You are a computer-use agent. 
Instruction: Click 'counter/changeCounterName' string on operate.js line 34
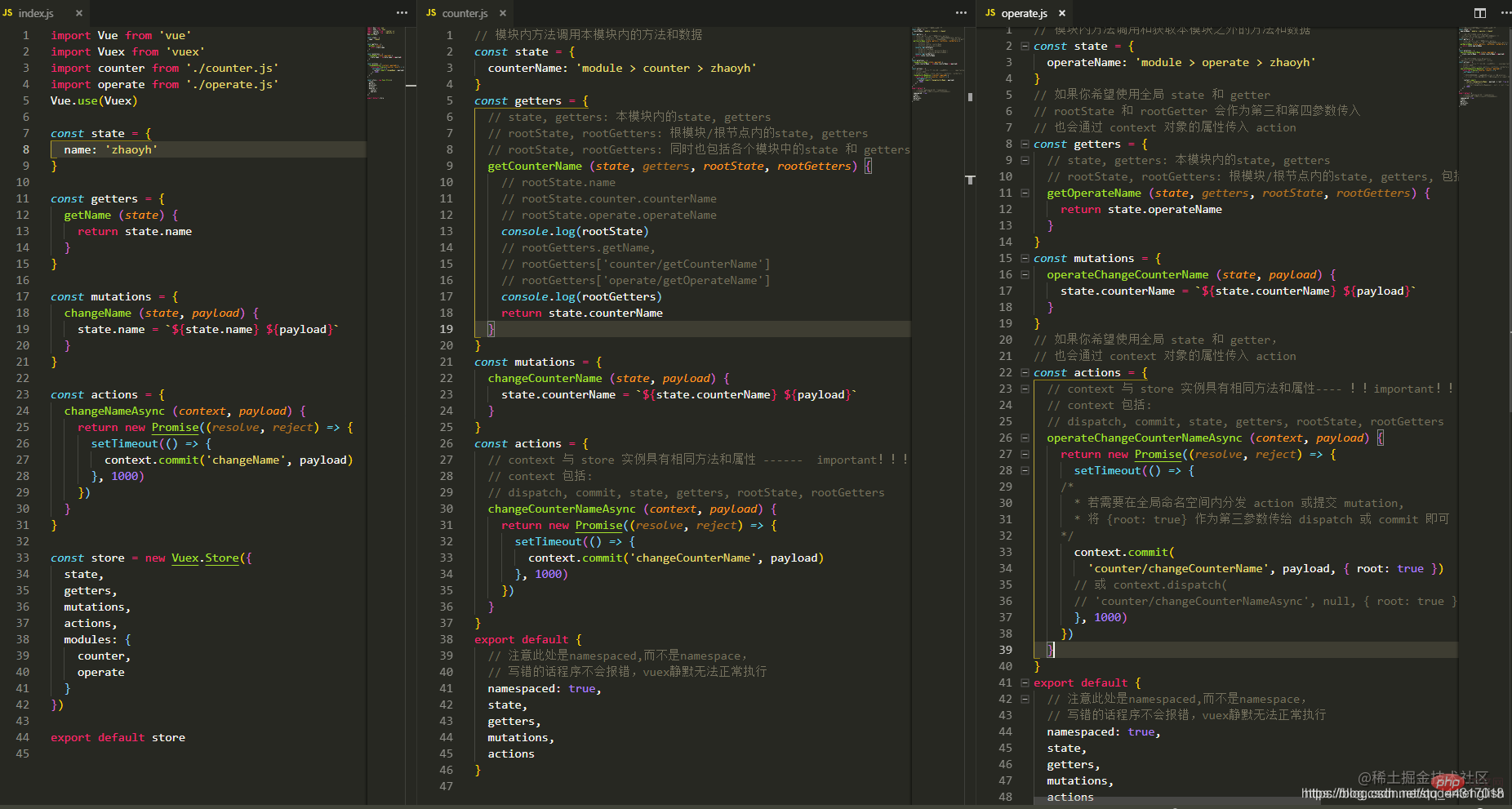click(x=1178, y=569)
